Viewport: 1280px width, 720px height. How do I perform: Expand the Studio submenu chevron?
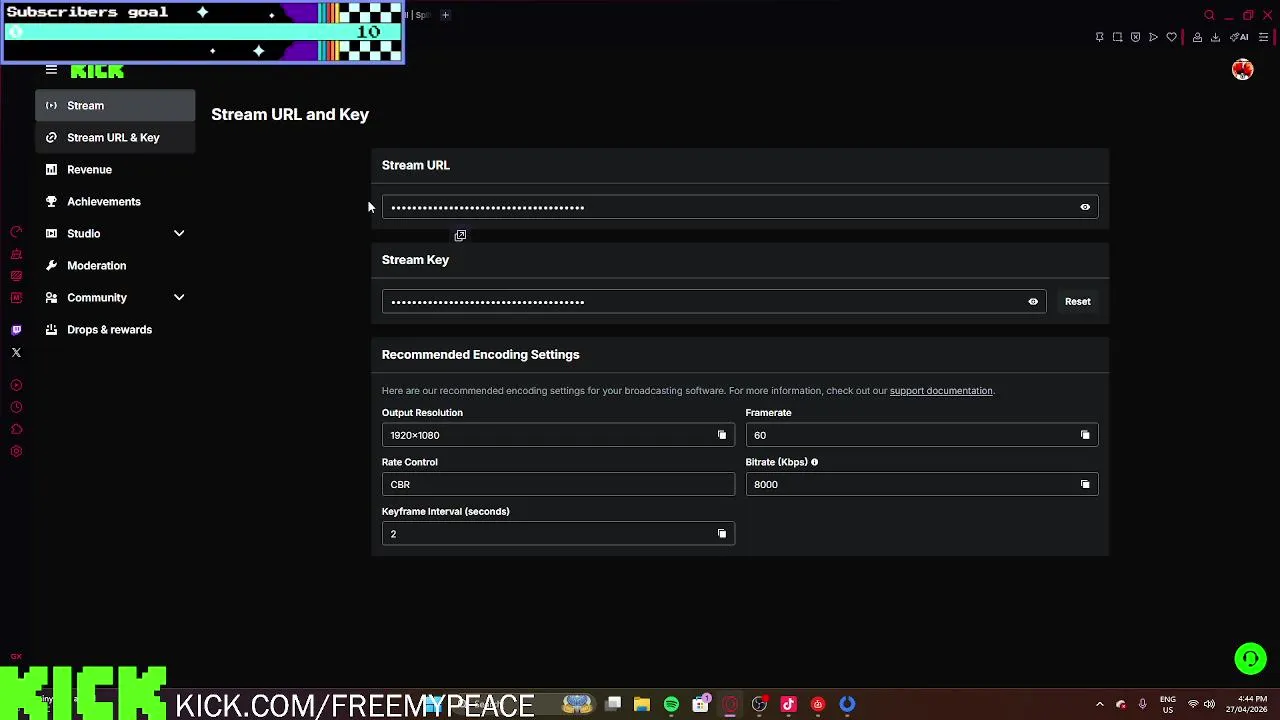coord(179,233)
